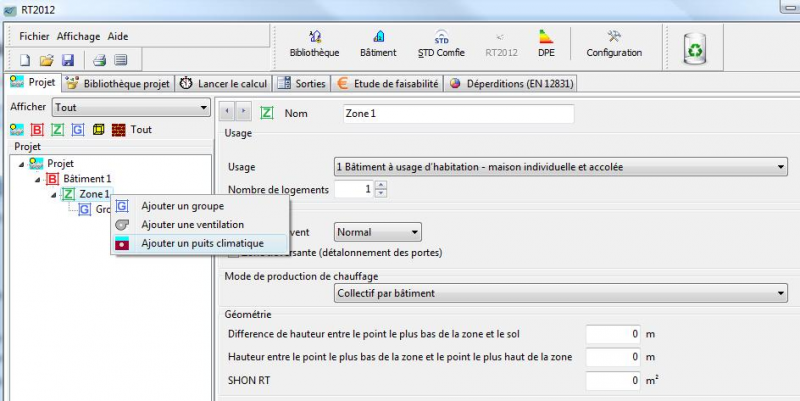Click the SHON RT input field
Image resolution: width=800 pixels, height=401 pixels.
click(x=612, y=381)
